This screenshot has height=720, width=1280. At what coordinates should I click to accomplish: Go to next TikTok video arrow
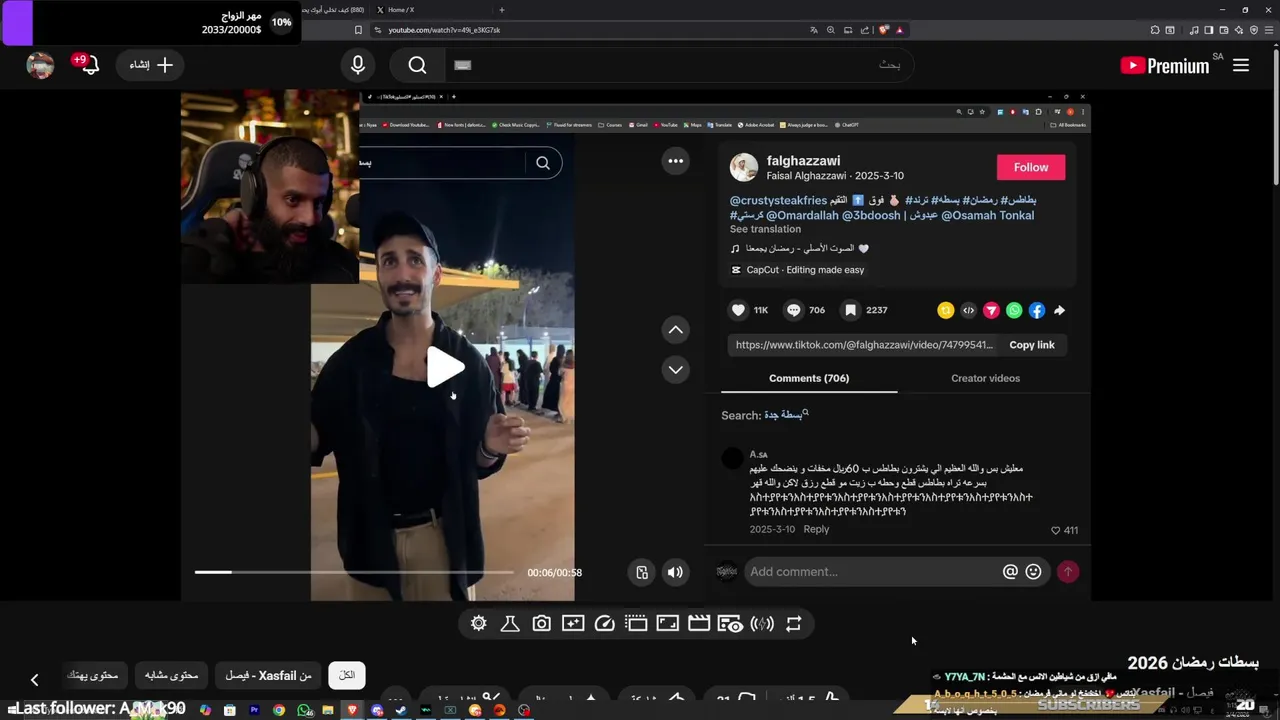[x=676, y=370]
